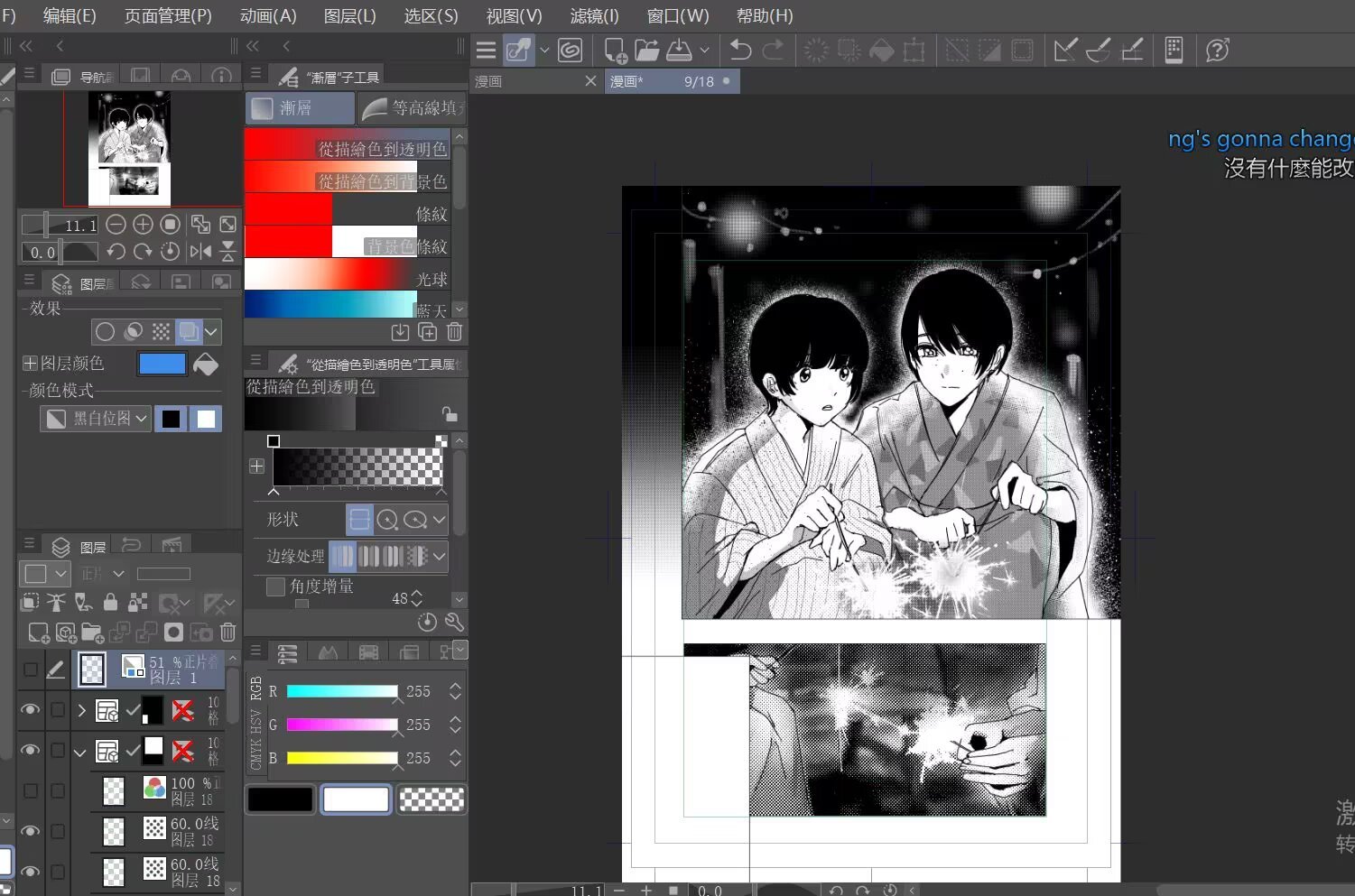Switch to the 漫画* 9/18 document tab
This screenshot has height=896, width=1355.
point(672,81)
